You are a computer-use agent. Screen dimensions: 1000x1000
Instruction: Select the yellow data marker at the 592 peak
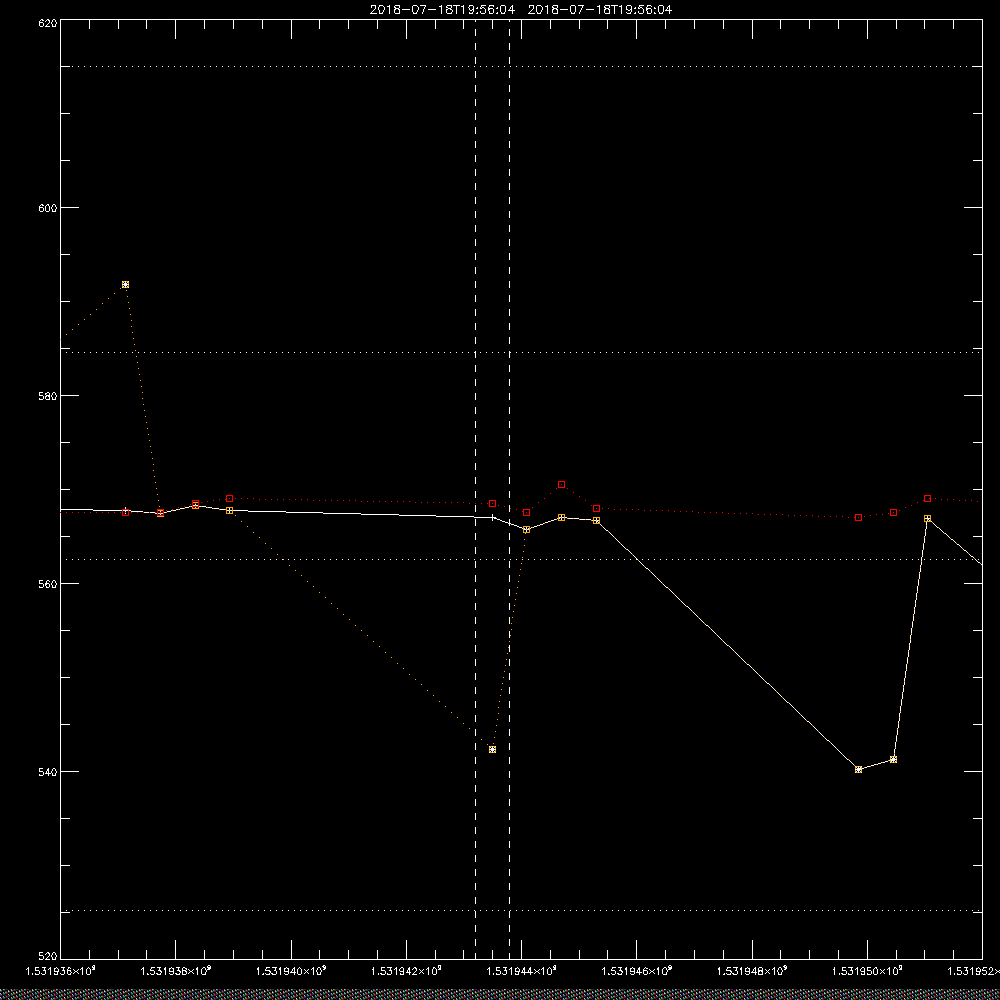click(126, 284)
